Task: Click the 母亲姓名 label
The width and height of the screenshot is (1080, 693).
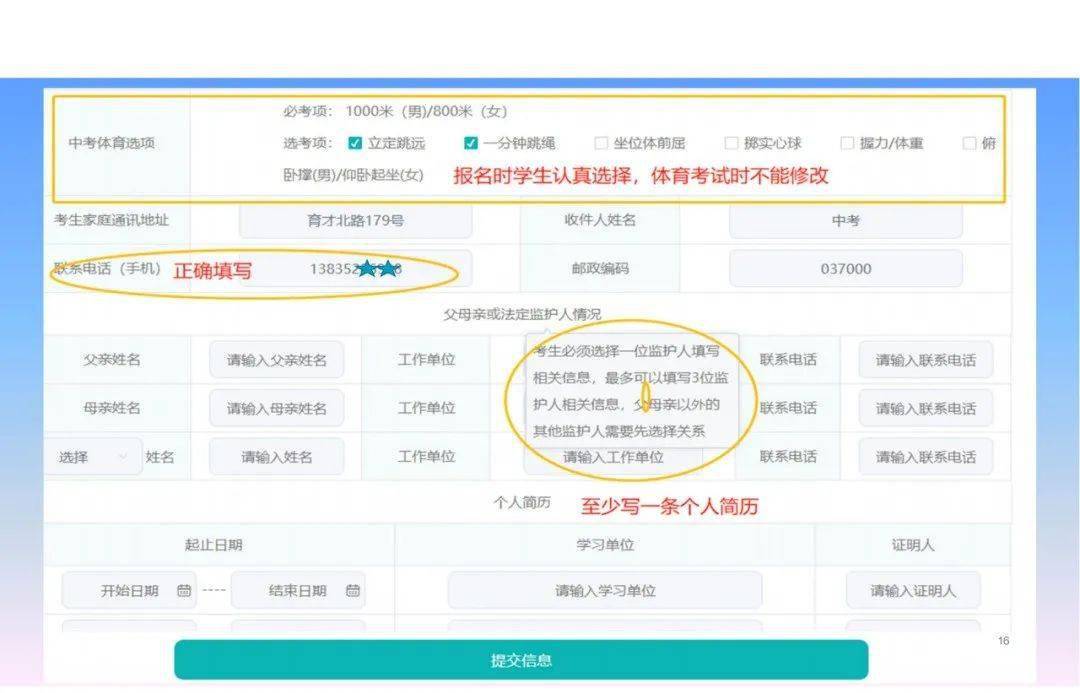Action: pyautogui.click(x=112, y=408)
